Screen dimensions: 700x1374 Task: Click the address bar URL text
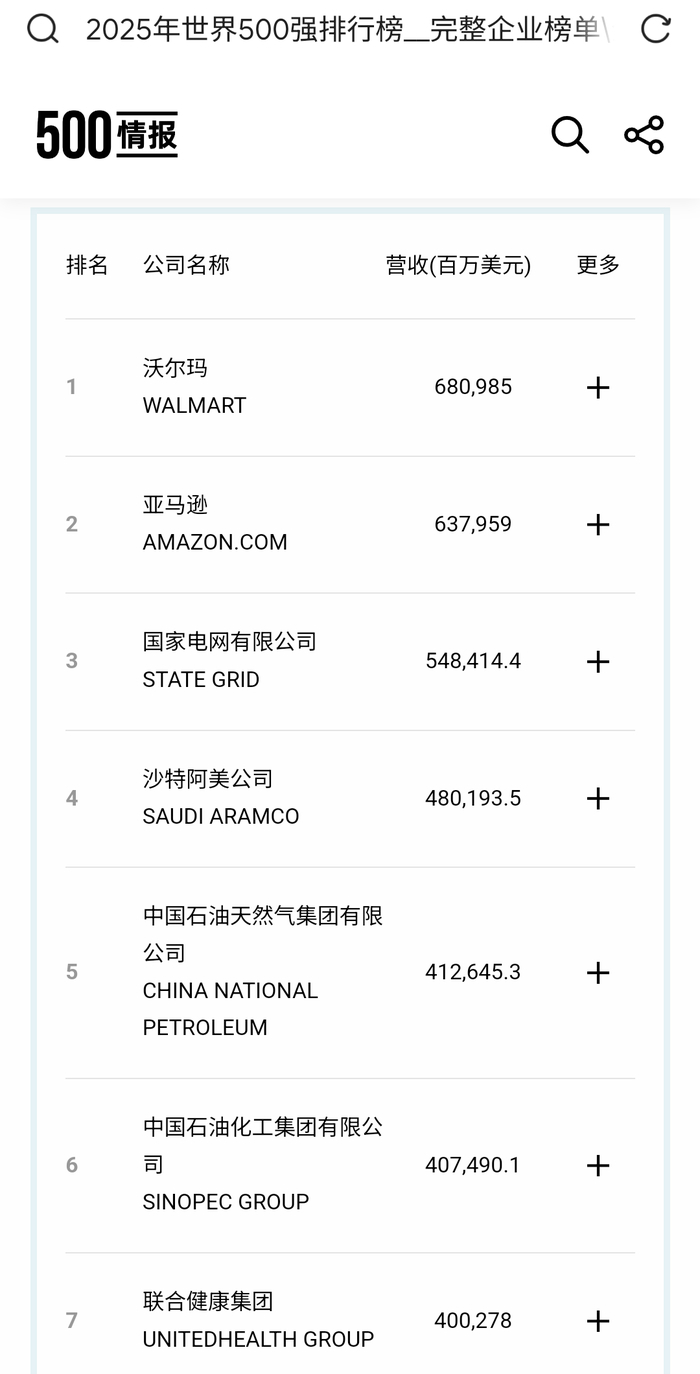click(x=345, y=29)
